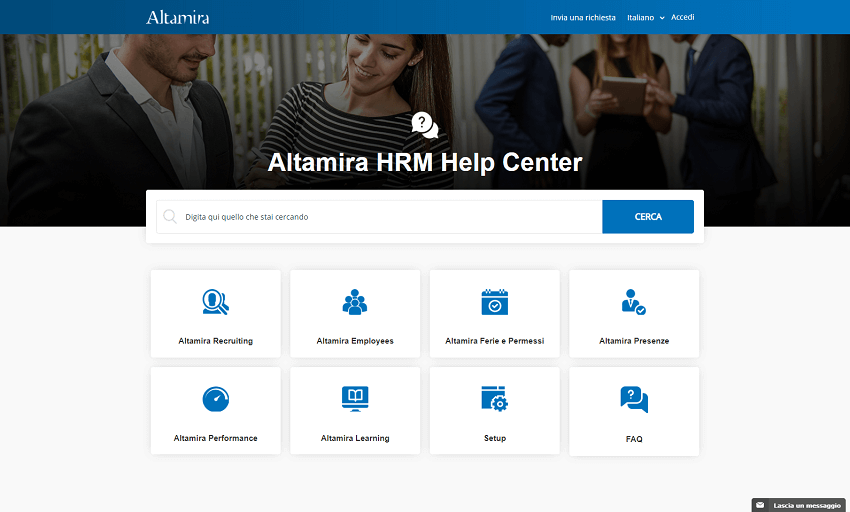850x512 pixels.
Task: Open Altamira Presenze person-check icon
Action: 633,302
